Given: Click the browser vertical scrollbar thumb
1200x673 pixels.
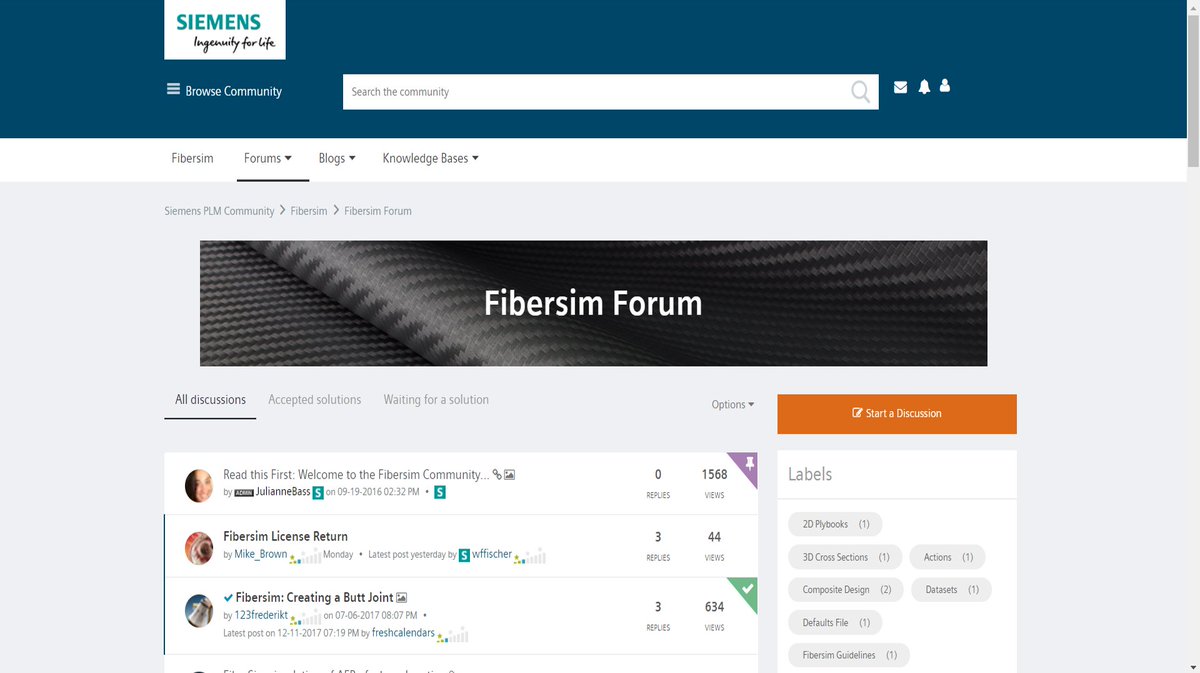Looking at the screenshot, I should (1192, 91).
